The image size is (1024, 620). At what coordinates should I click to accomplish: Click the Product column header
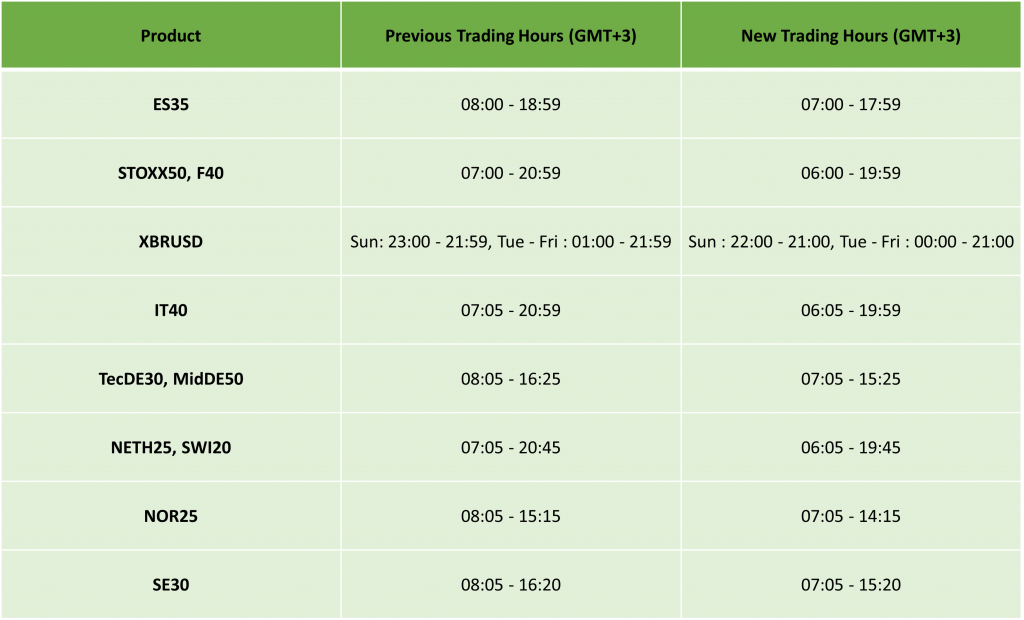click(x=170, y=35)
